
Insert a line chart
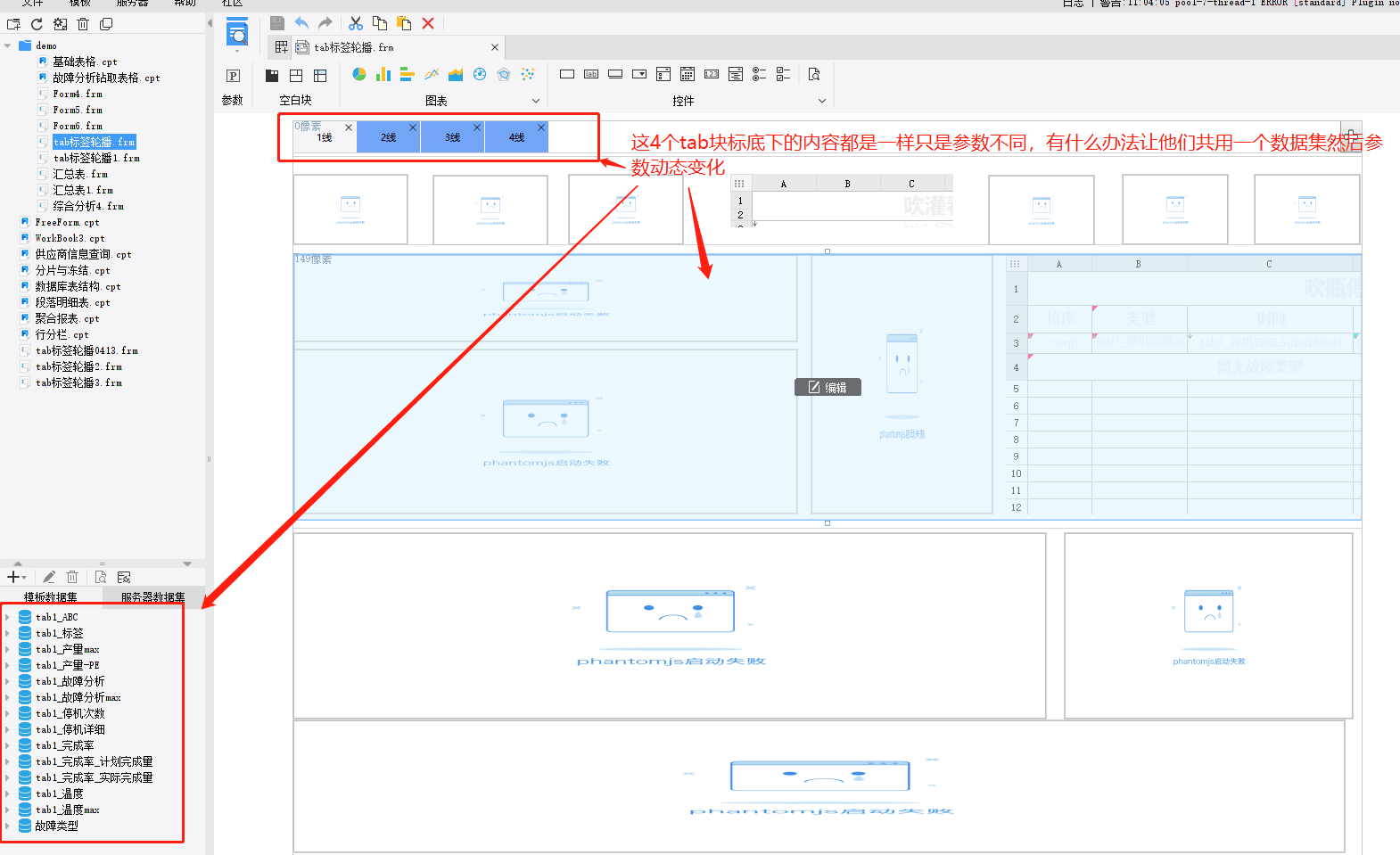(432, 74)
